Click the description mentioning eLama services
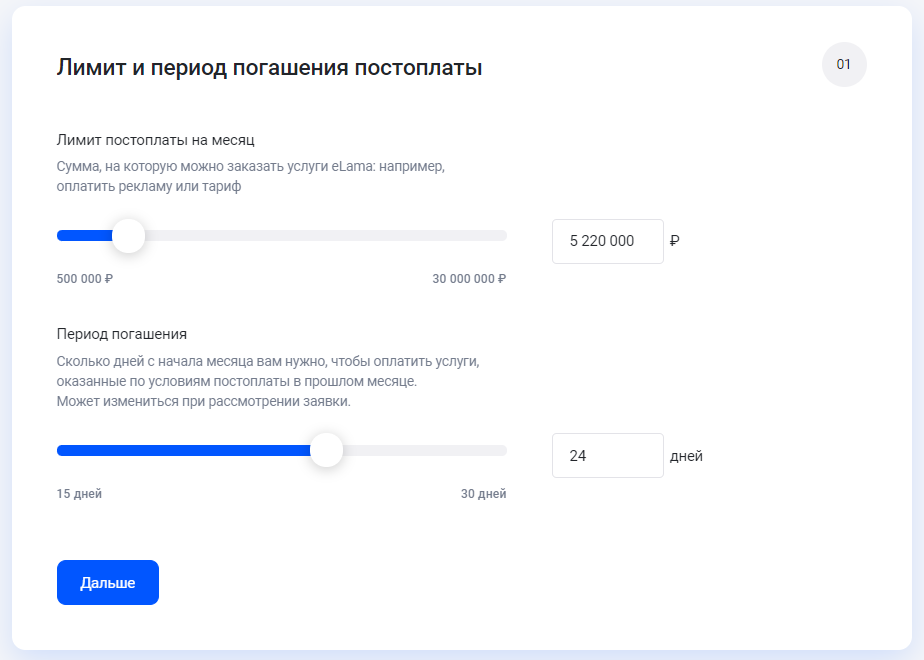This screenshot has width=924, height=660. 251,176
